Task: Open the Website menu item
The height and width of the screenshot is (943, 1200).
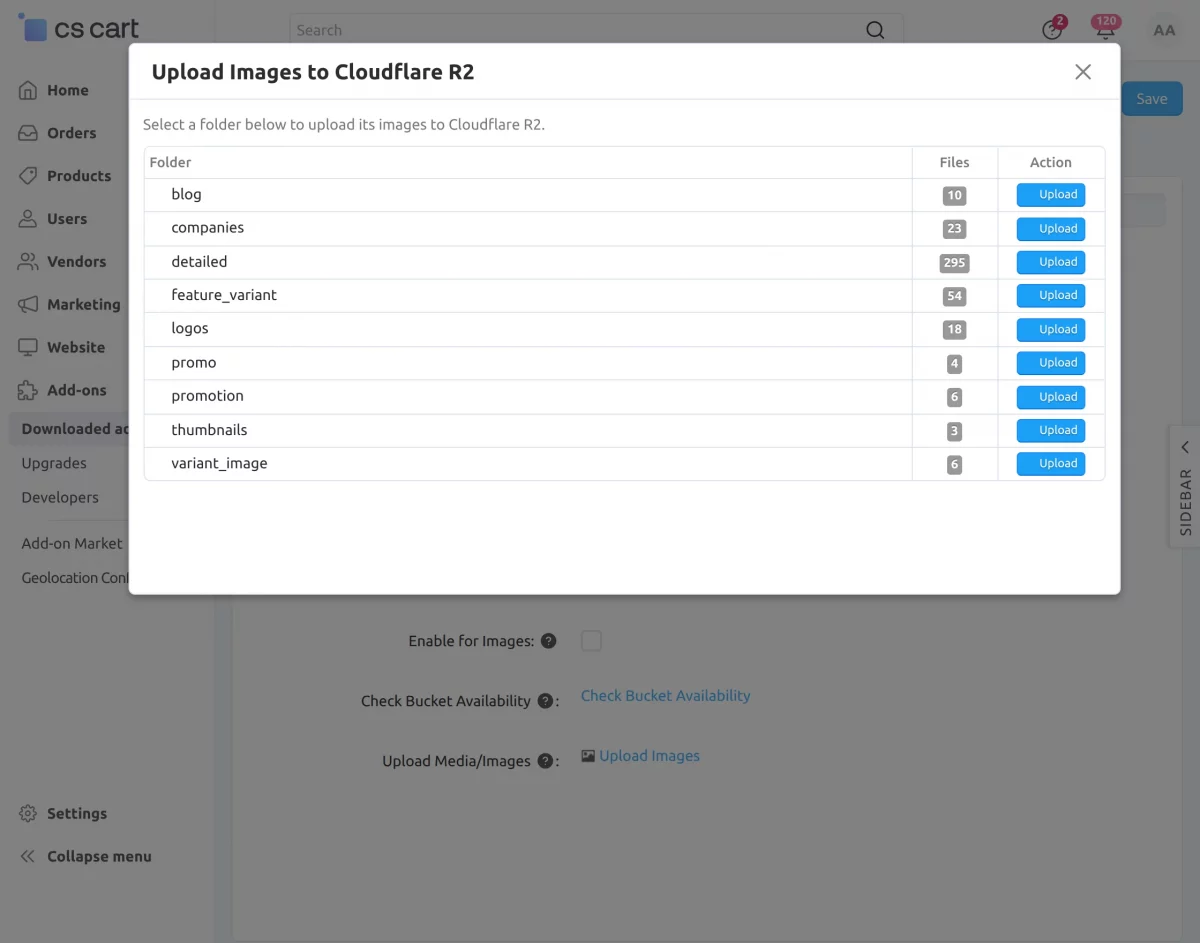Action: [76, 348]
